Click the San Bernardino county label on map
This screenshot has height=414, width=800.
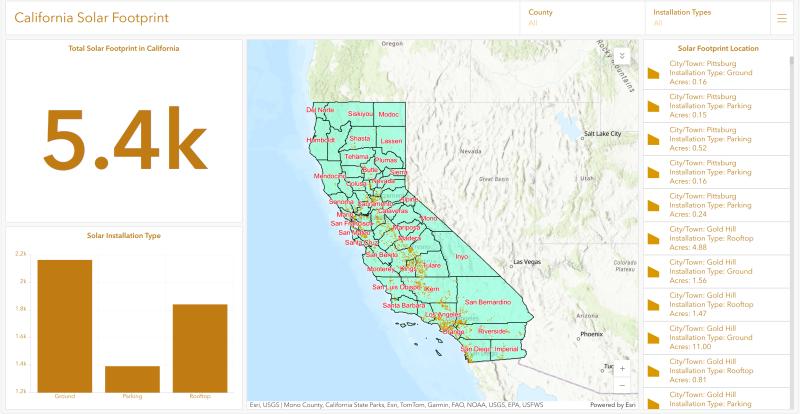pos(488,302)
